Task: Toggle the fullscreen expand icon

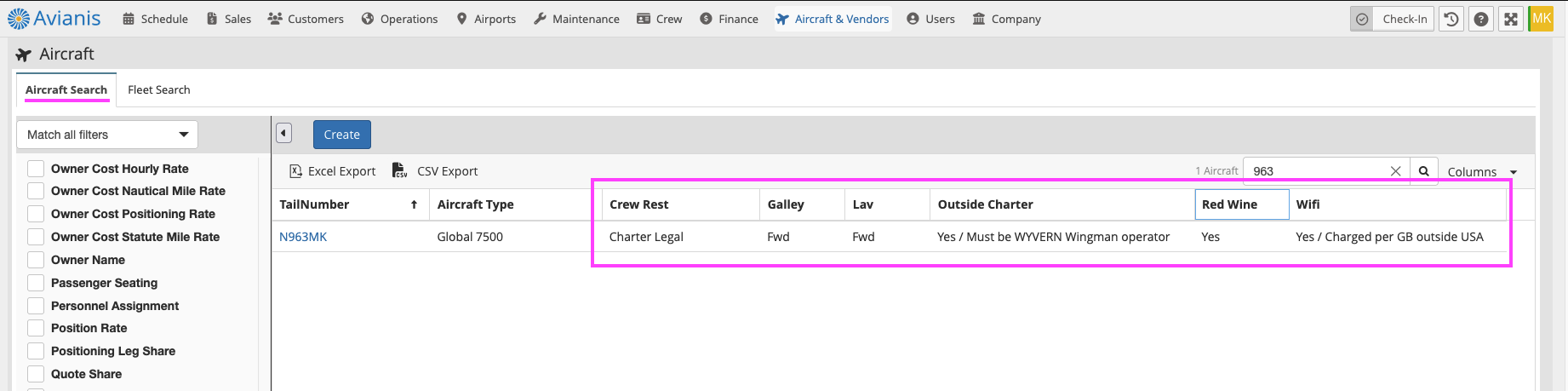Action: (x=1511, y=19)
